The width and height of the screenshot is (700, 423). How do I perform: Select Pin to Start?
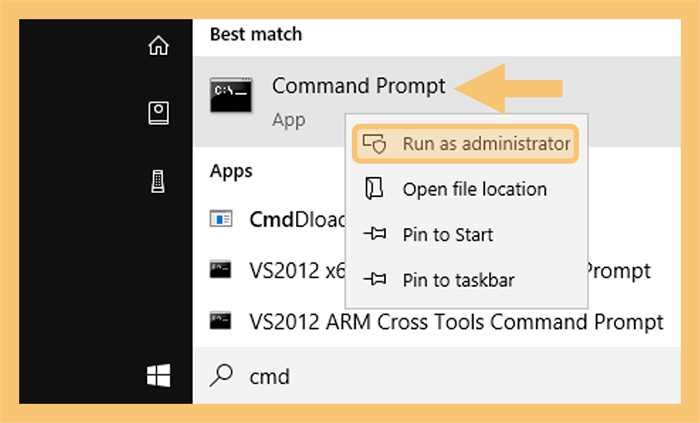pos(467,234)
